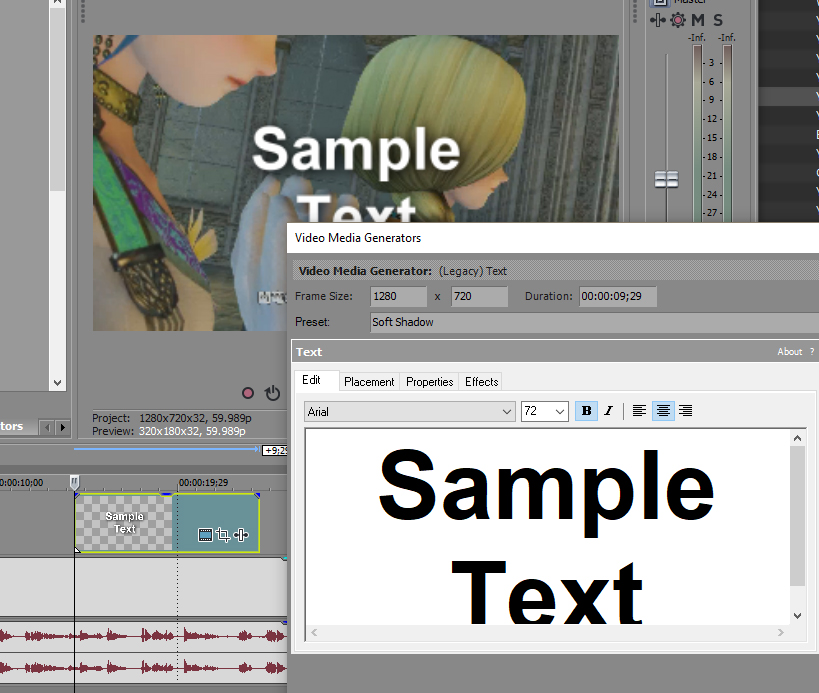Image resolution: width=819 pixels, height=693 pixels.
Task: Align the text right
Action: coord(685,411)
